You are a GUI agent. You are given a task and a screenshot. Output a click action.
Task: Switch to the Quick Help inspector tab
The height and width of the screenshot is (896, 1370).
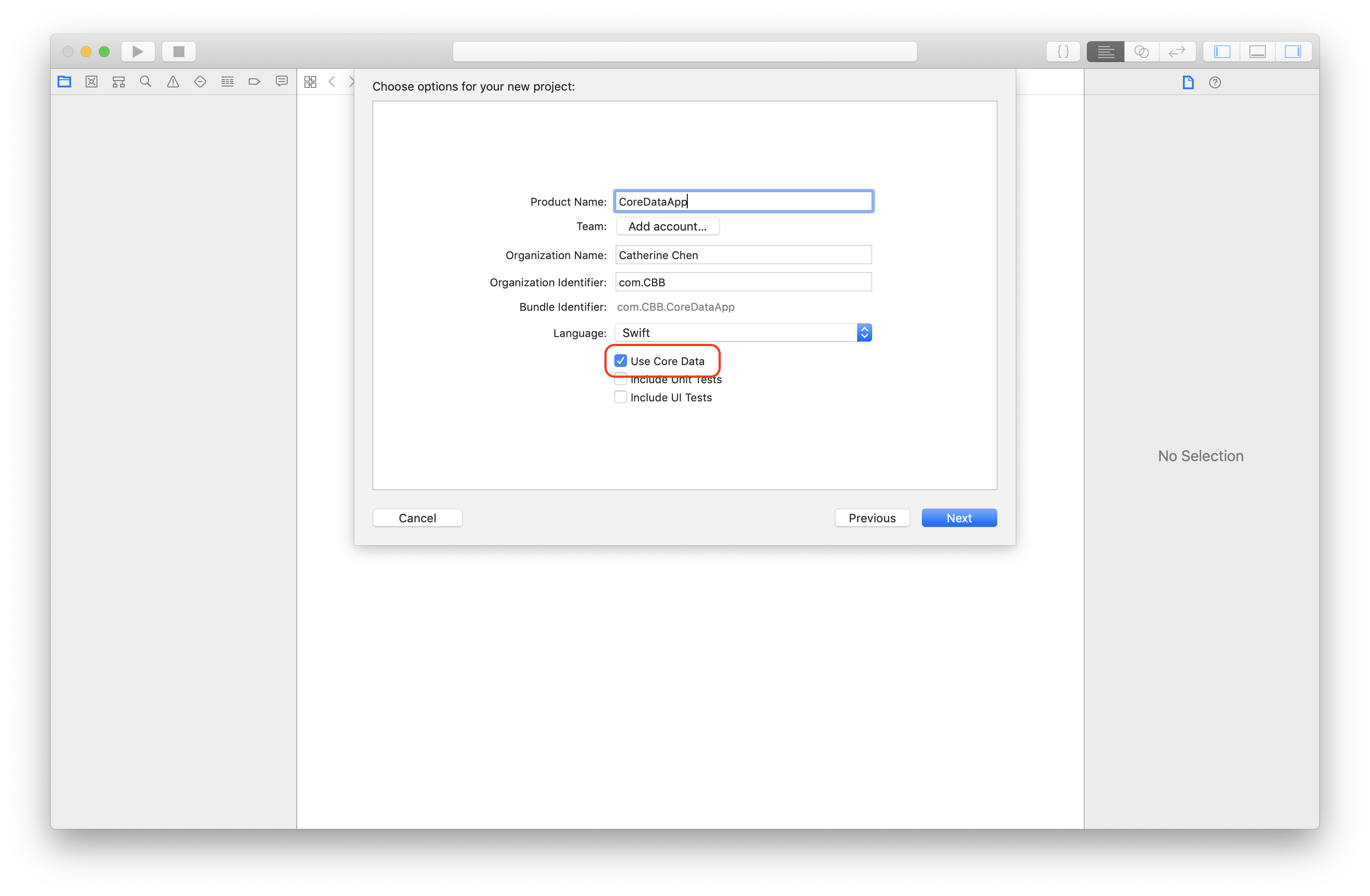pyautogui.click(x=1215, y=82)
